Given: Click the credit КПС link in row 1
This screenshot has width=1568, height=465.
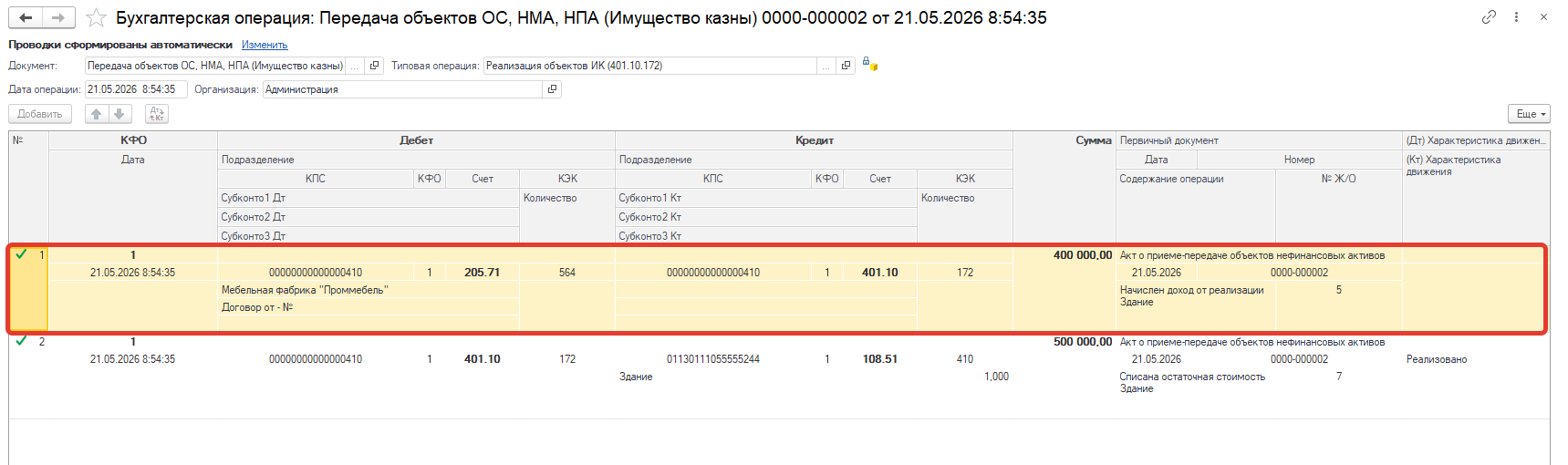Looking at the screenshot, I should 713,273.
